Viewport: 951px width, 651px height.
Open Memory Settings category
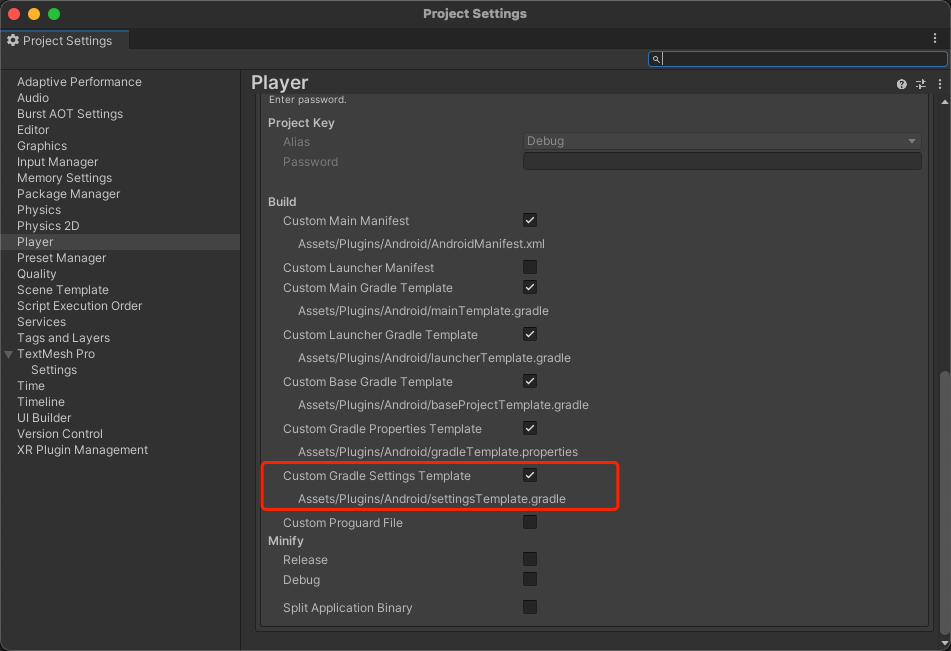64,178
